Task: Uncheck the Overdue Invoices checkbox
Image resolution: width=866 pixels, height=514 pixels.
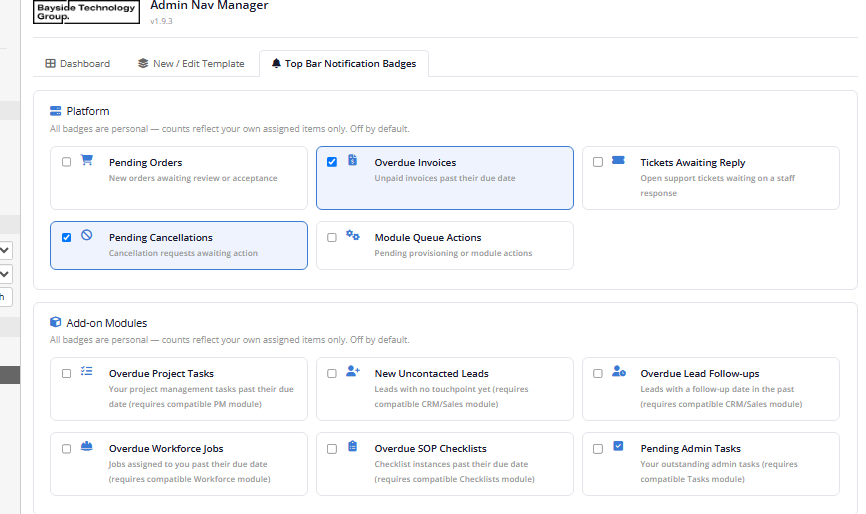Action: [332, 162]
